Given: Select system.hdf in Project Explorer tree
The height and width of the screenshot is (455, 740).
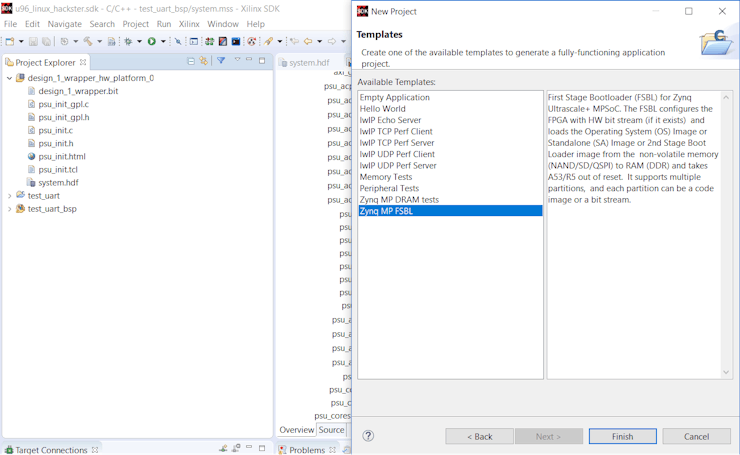Looking at the screenshot, I should (59, 183).
